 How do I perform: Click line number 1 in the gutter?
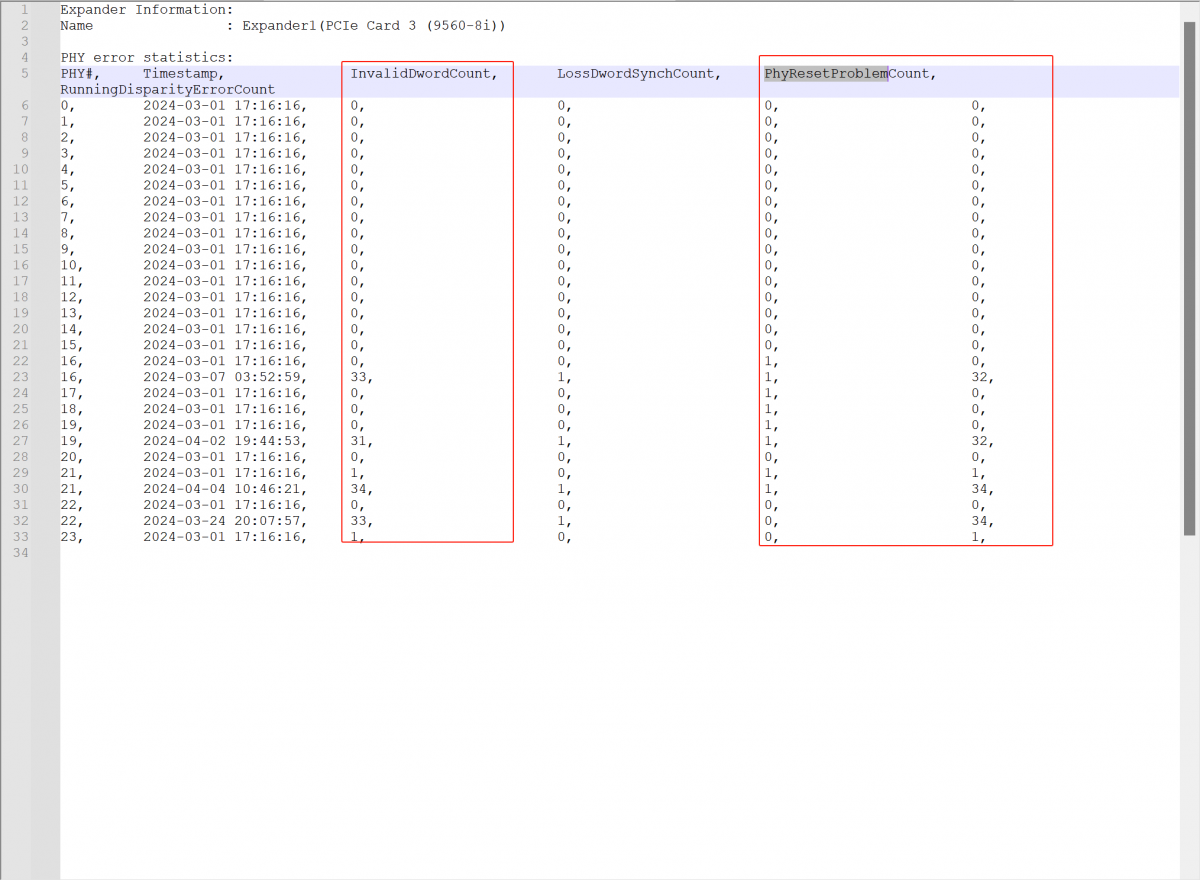point(23,10)
